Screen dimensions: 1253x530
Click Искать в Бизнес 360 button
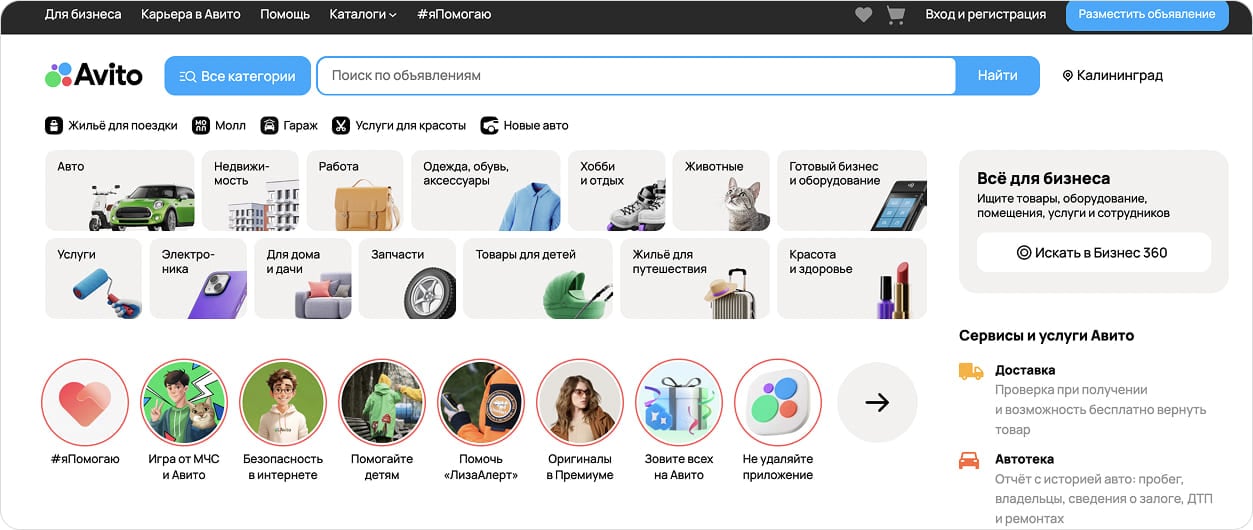tap(1094, 253)
